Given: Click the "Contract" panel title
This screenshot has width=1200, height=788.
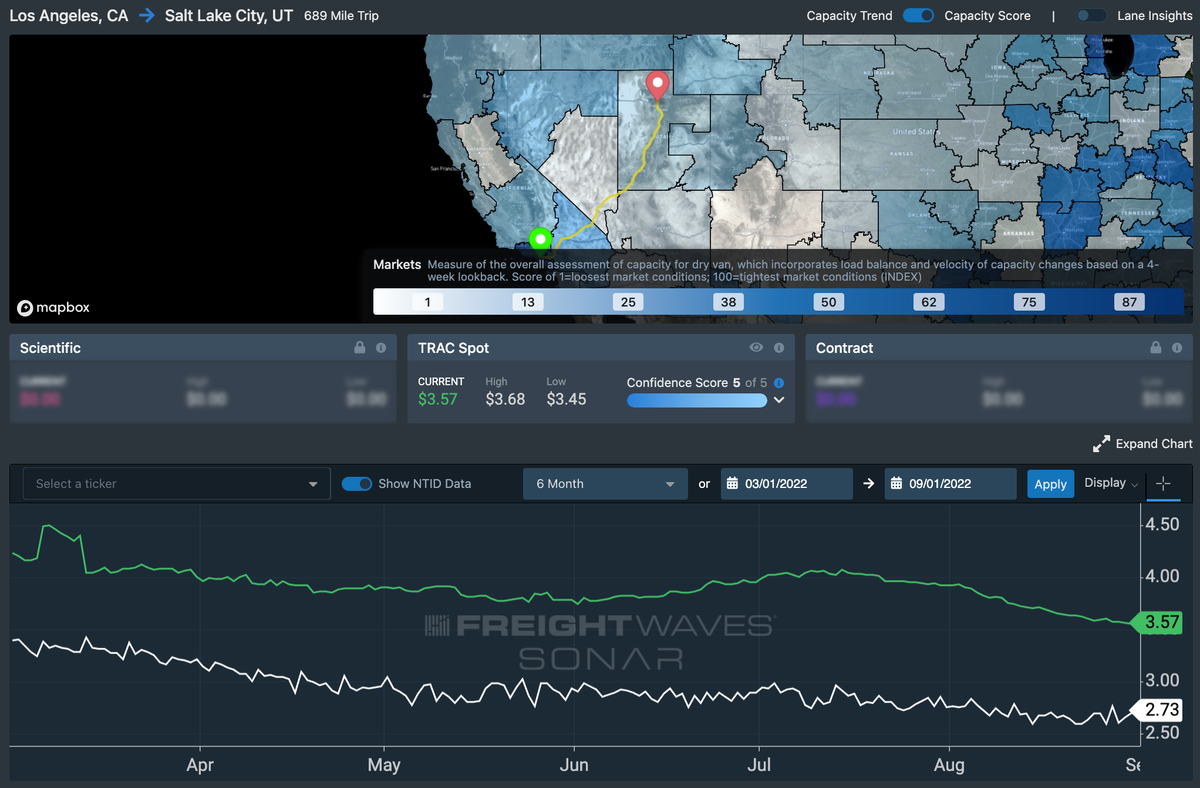Looking at the screenshot, I should click(845, 348).
